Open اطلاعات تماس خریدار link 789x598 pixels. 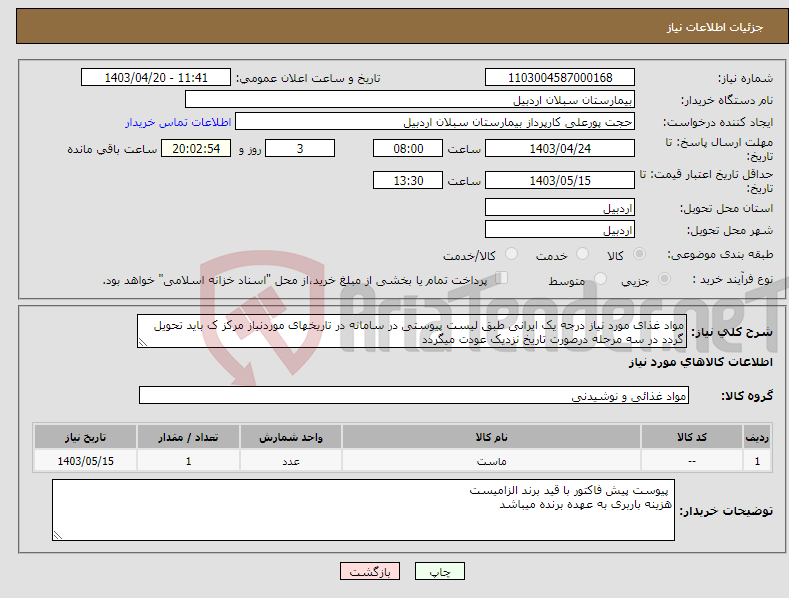click(178, 122)
